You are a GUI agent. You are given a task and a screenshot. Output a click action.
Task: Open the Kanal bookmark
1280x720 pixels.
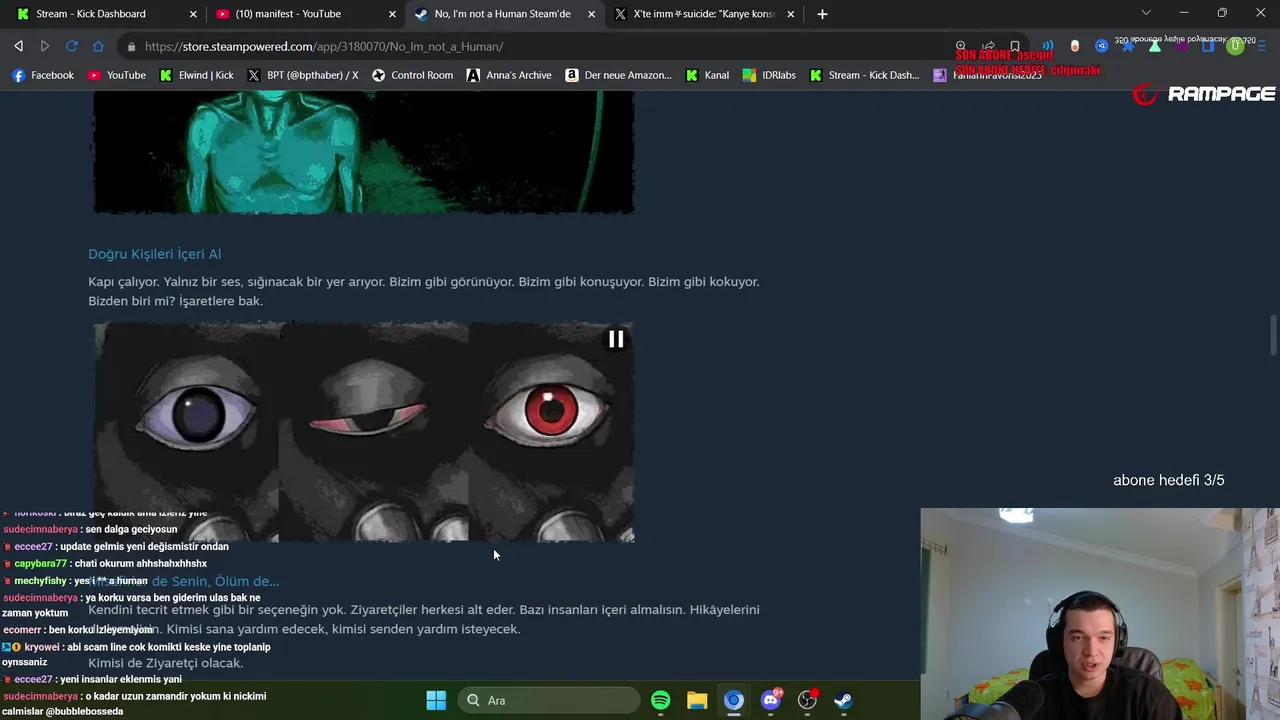click(707, 75)
